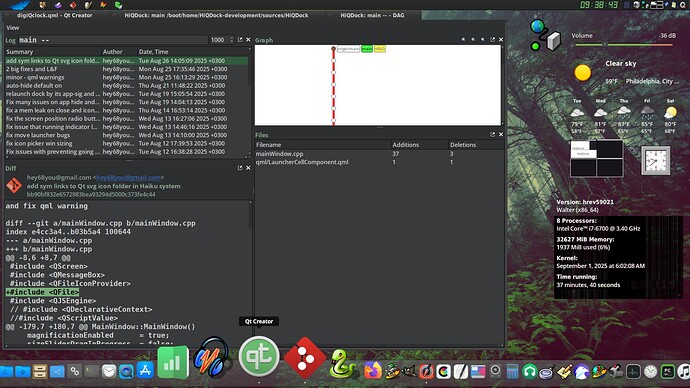Viewport: 690px width, 388px height.
Task: Select the 'Fix a mem leak on close' commit
Action: pyautogui.click(x=127, y=110)
